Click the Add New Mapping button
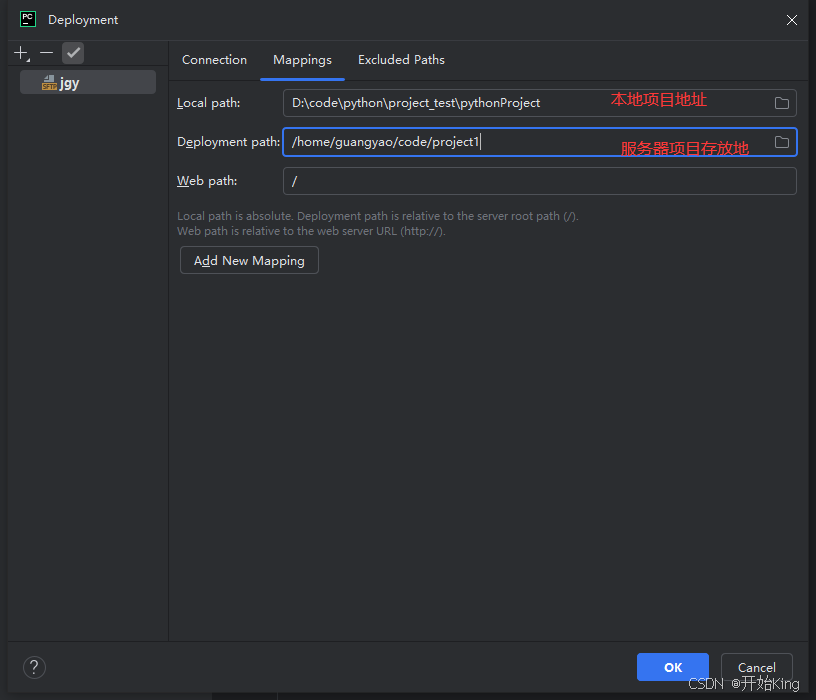 [249, 260]
